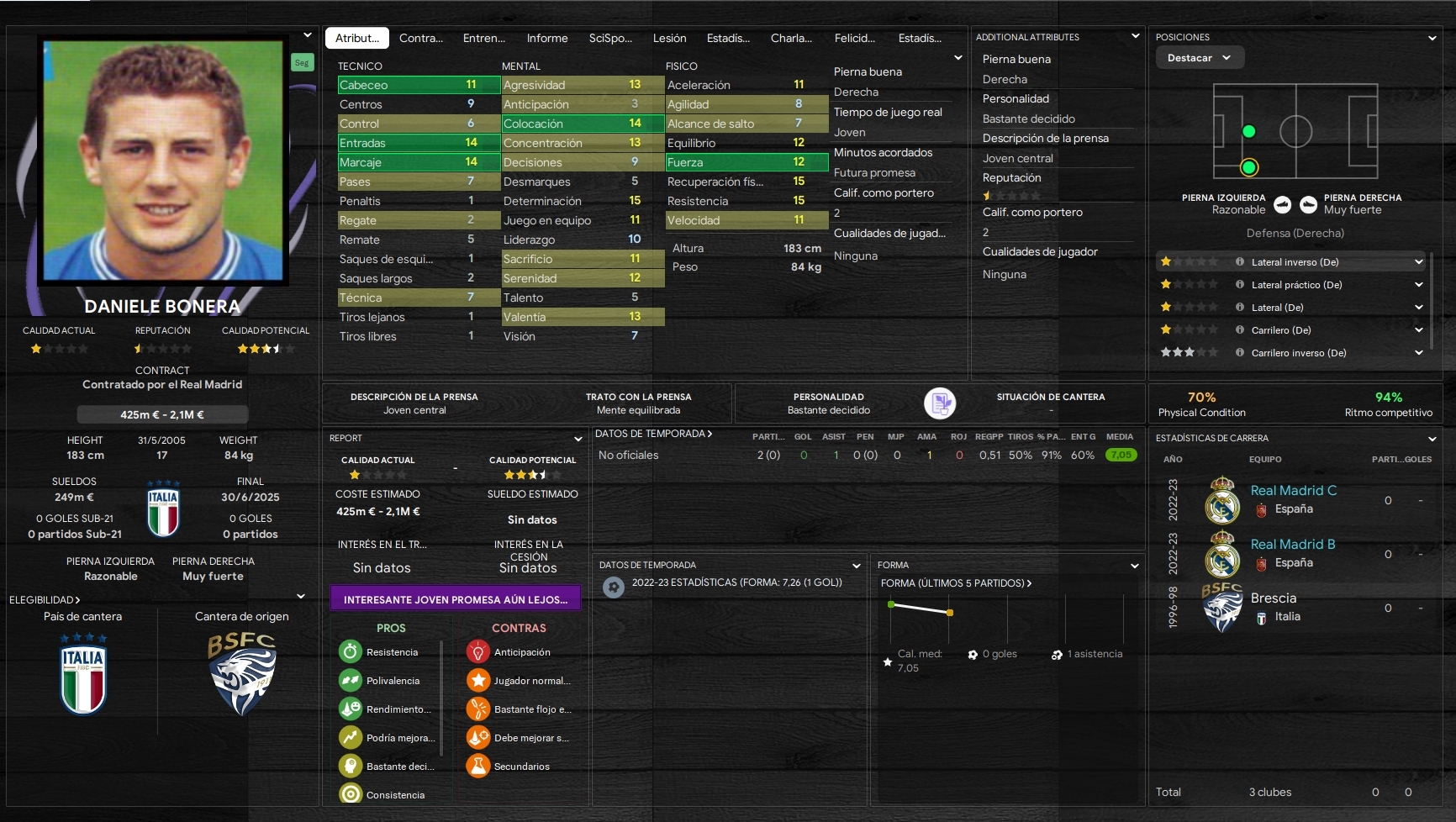Click the green 7,05 media rating
This screenshot has width=1456, height=822.
(1121, 455)
